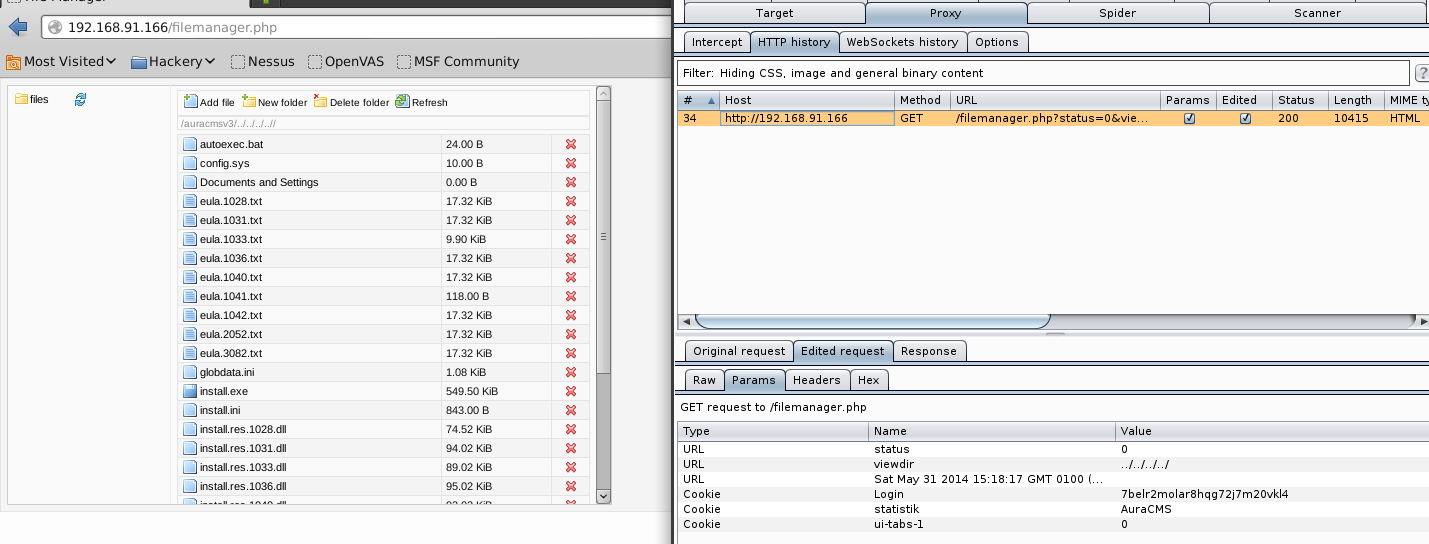This screenshot has width=1429, height=544.
Task: Click the red X for globdata.ini
Action: tap(571, 372)
